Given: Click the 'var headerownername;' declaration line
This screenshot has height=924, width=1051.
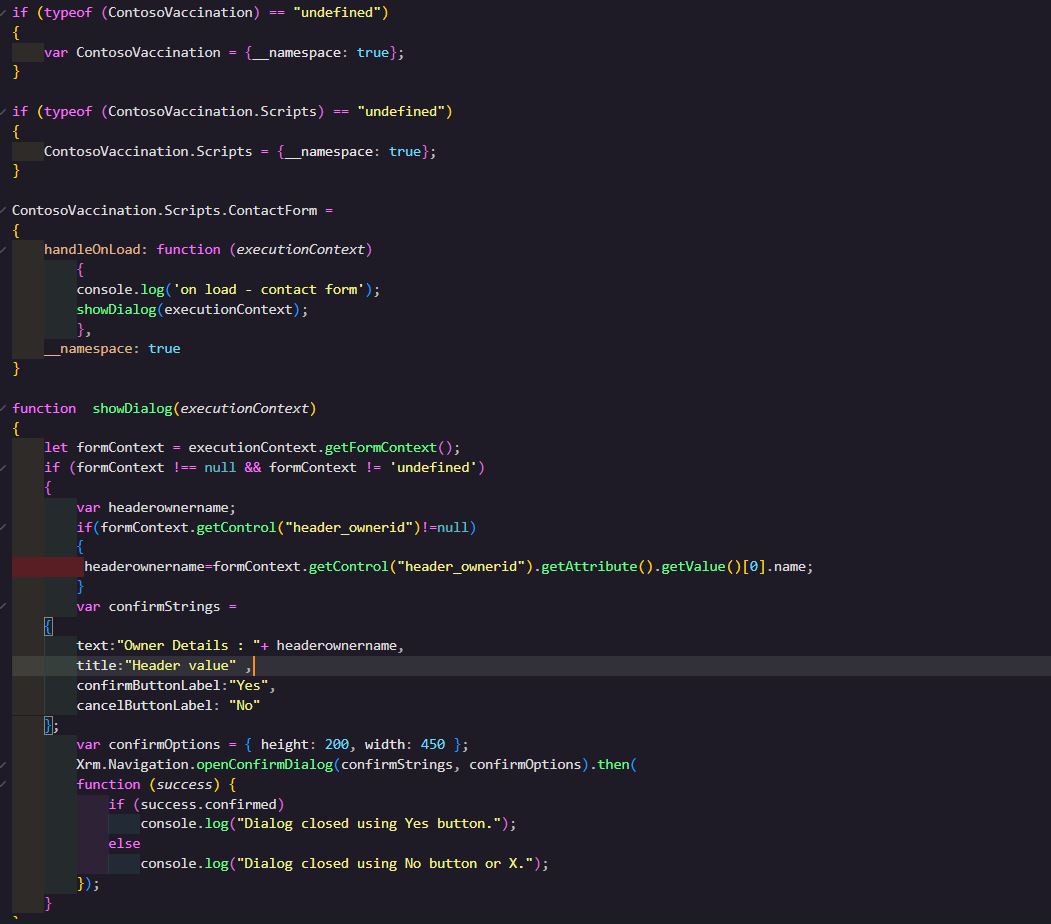Looking at the screenshot, I should [156, 507].
